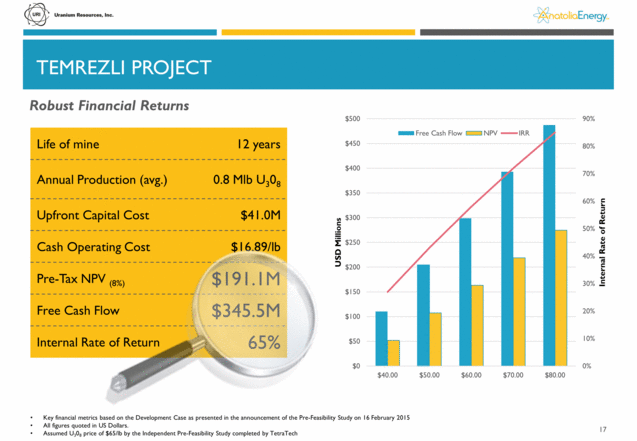The width and height of the screenshot is (637, 441).
Task: Click the Cash Operating Cost label
Action: coord(93,247)
